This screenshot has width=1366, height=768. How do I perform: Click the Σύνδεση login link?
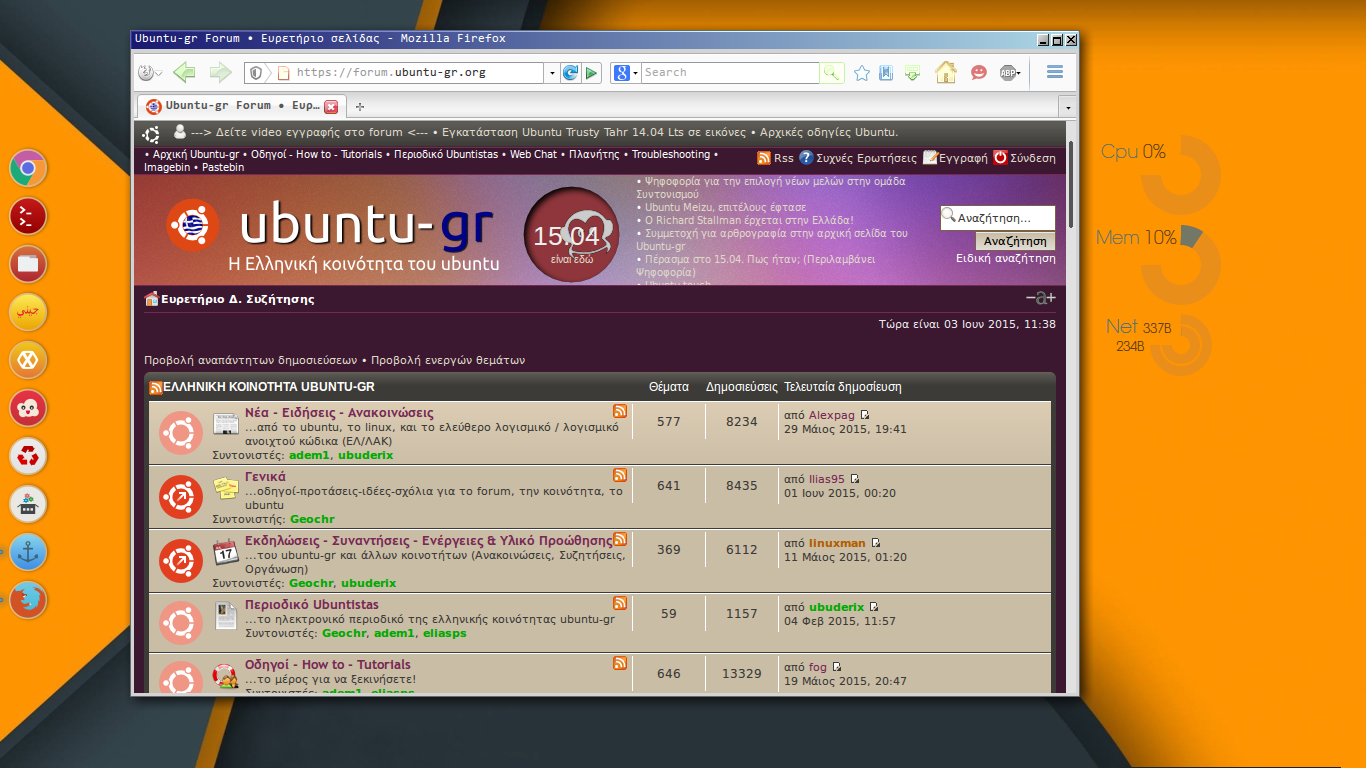point(1025,158)
